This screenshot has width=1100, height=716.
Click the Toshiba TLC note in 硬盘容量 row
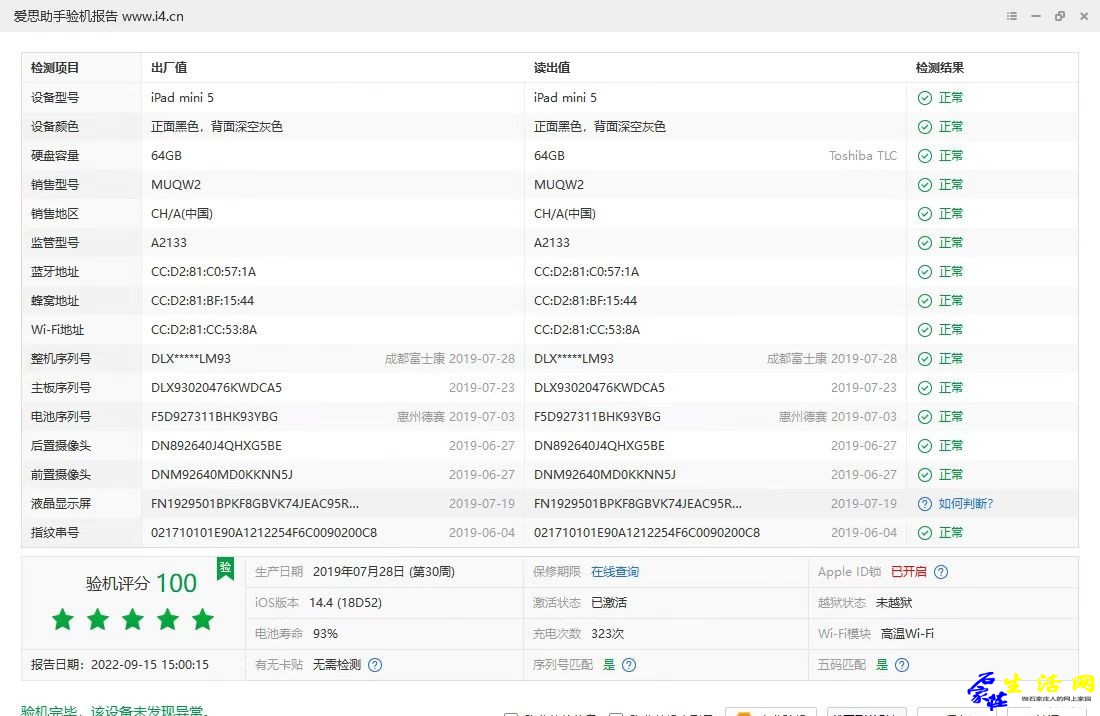(863, 156)
